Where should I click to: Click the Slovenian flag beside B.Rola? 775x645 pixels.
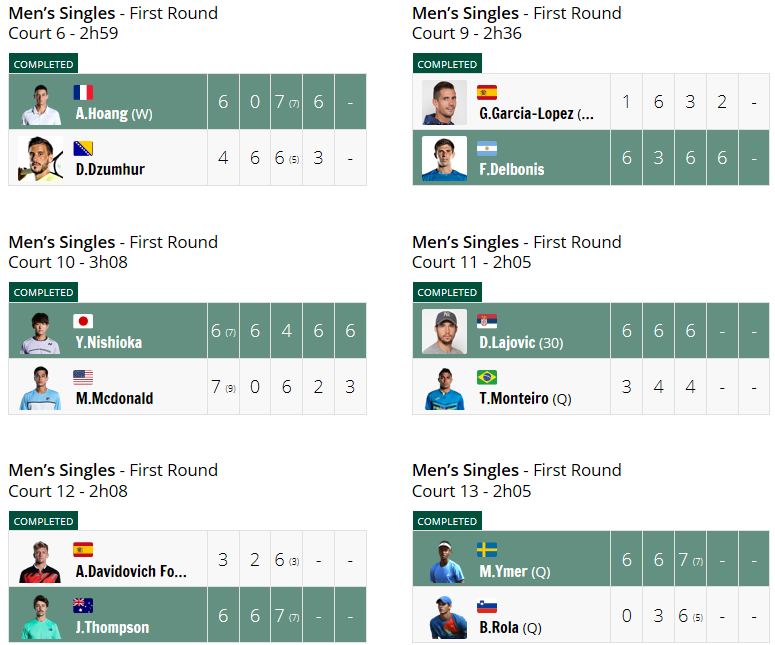(x=487, y=606)
